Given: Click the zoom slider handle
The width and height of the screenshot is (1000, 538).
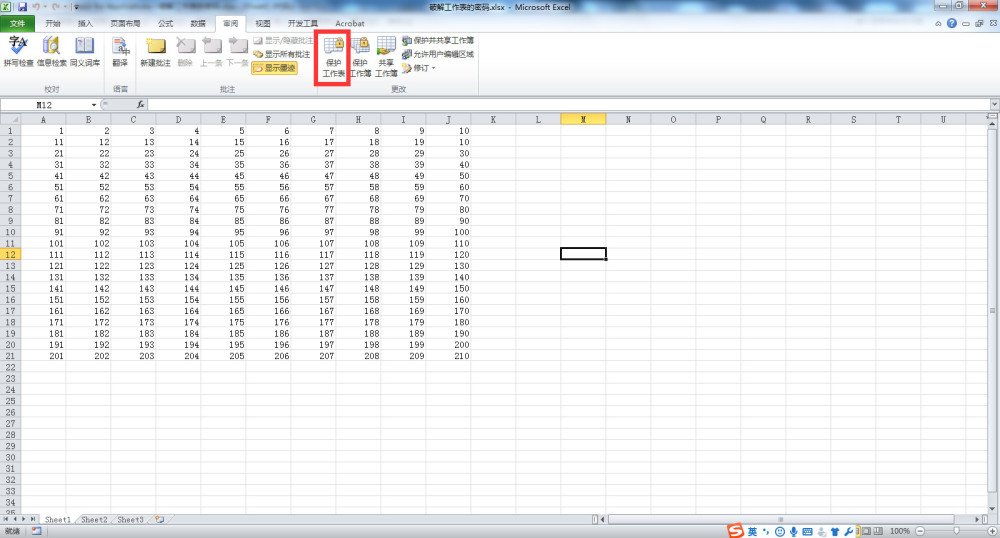Looking at the screenshot, I should 956,531.
